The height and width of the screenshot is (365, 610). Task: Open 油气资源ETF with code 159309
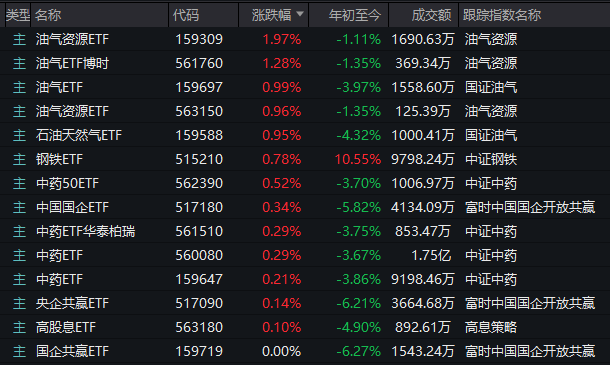coord(305,39)
